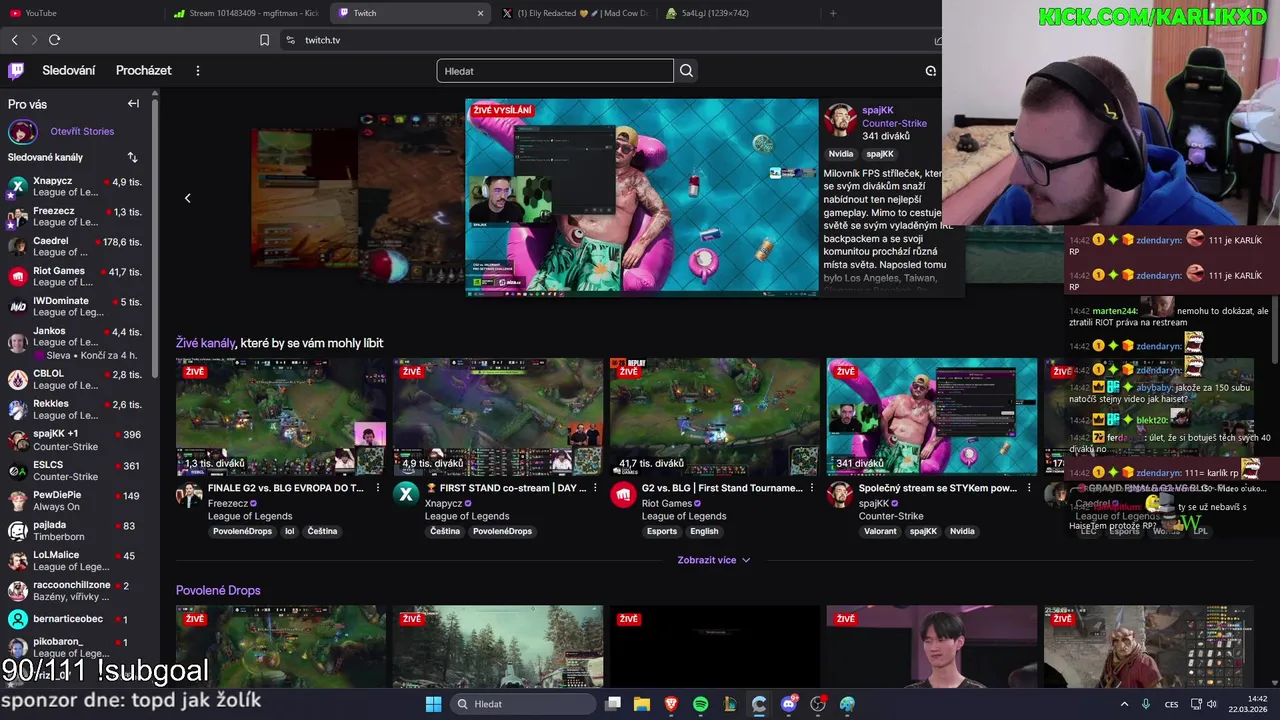Open spajKK channel name in featured panel
1280x720 pixels.
pos(878,110)
